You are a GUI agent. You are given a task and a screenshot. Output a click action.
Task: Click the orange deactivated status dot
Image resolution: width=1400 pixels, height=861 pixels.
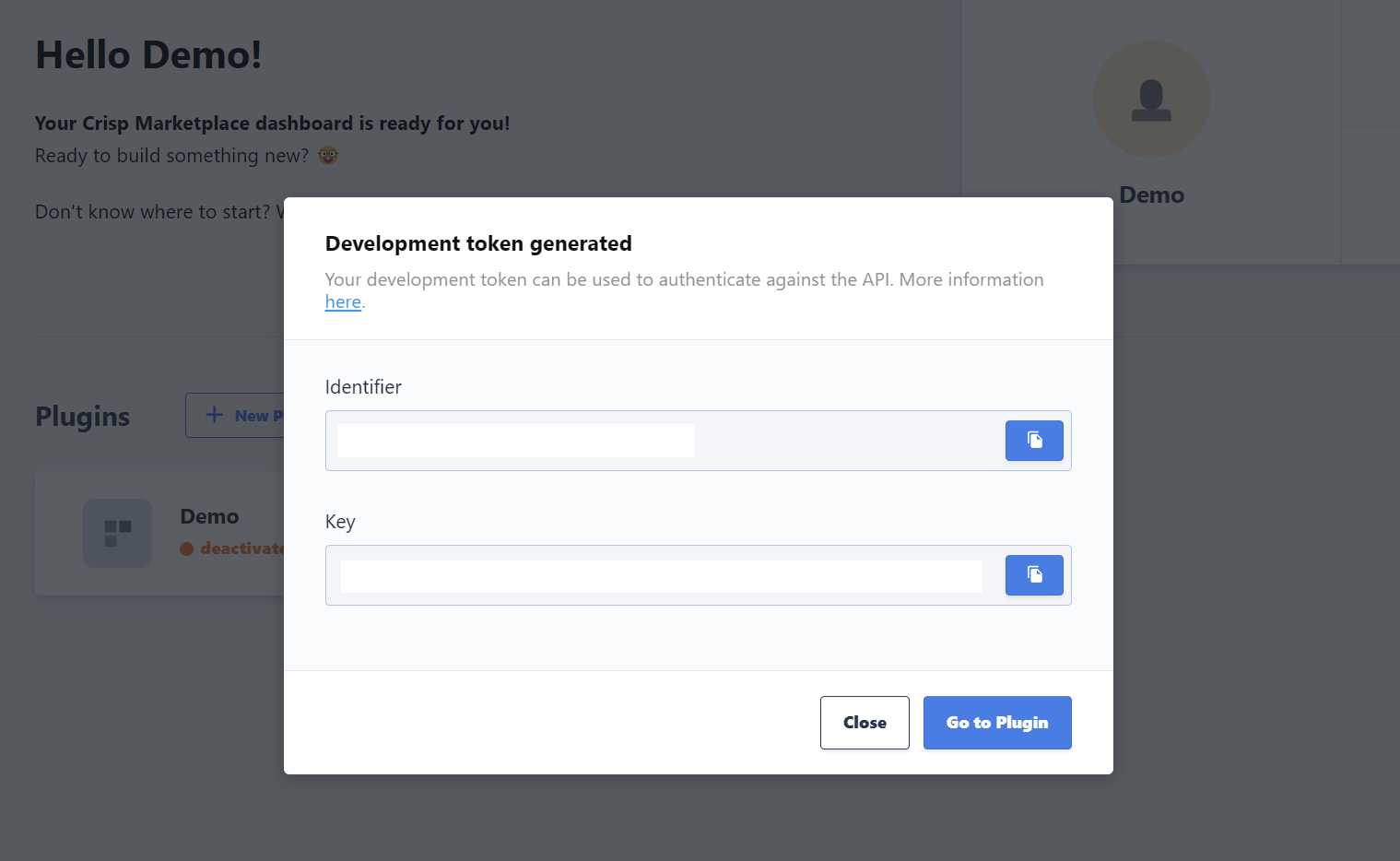(x=187, y=549)
